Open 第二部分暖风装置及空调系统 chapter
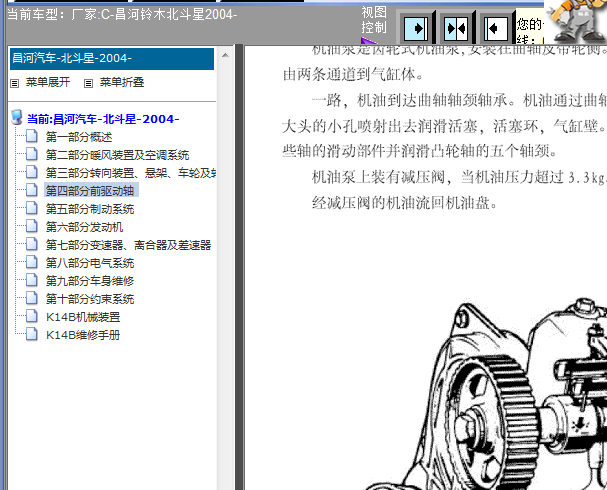Viewport: 607px width, 490px height. [x=117, y=155]
